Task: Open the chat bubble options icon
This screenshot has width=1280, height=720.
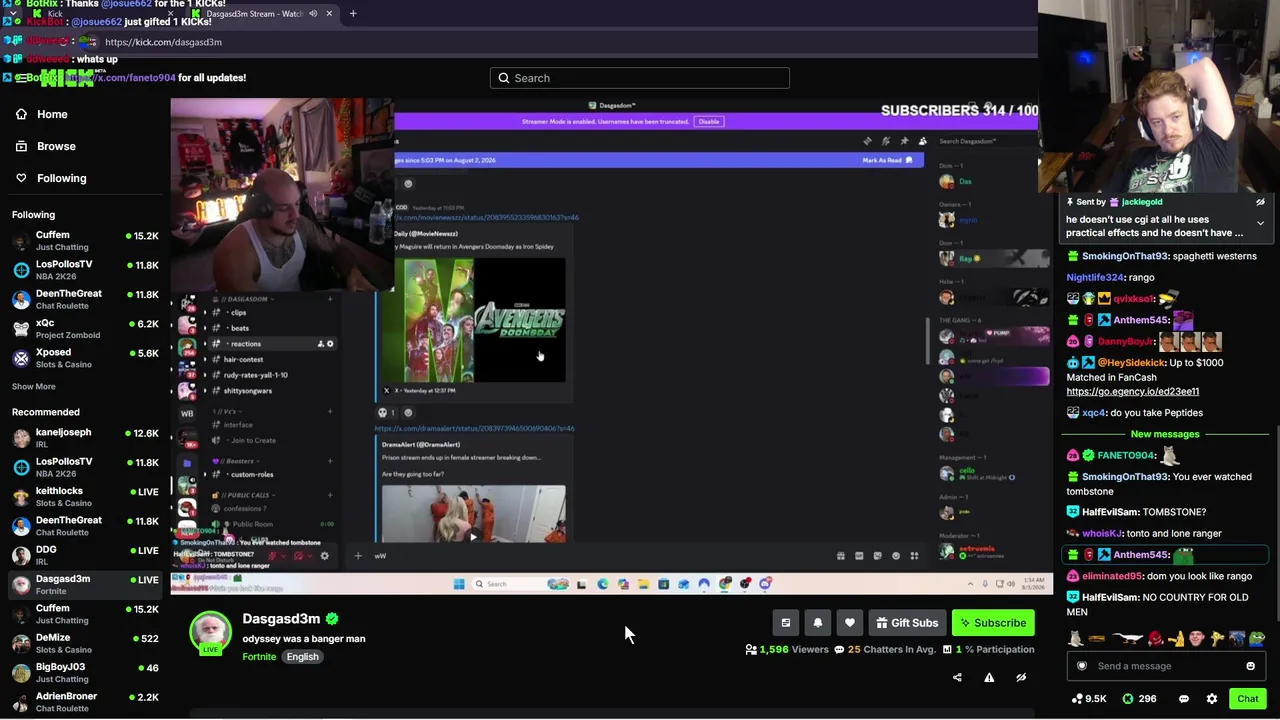Action: [1184, 699]
